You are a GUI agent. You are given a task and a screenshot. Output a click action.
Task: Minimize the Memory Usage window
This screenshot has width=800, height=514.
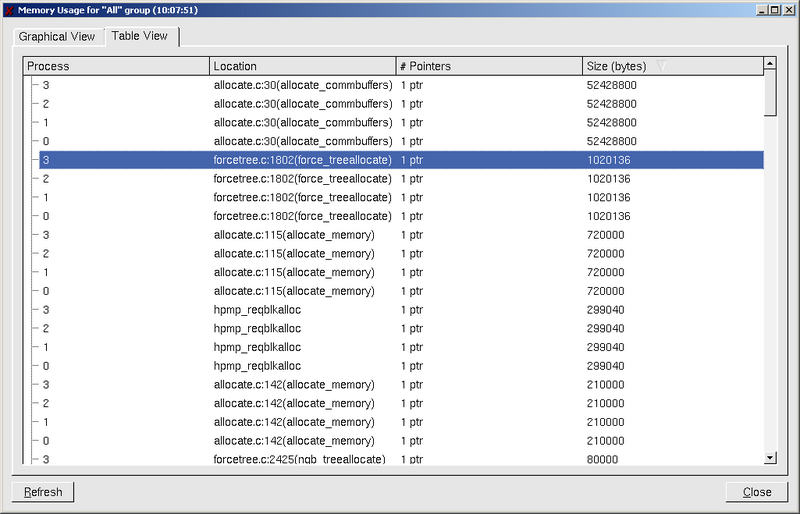762,8
